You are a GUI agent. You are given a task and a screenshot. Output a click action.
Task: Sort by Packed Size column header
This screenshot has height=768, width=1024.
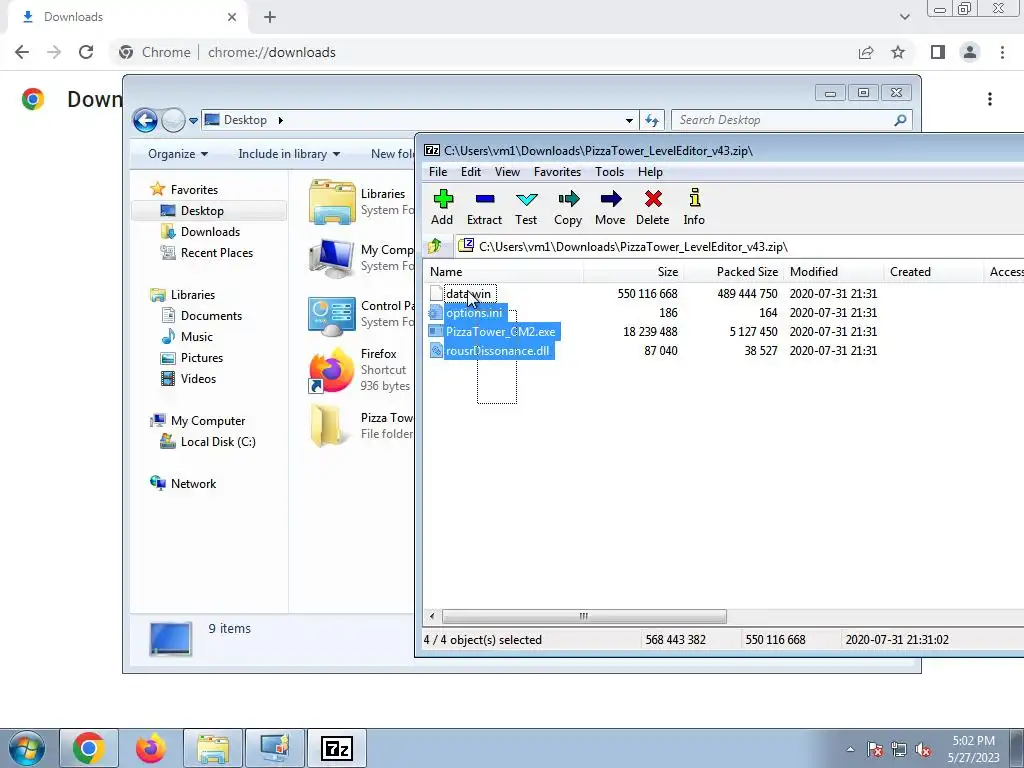[733, 272]
